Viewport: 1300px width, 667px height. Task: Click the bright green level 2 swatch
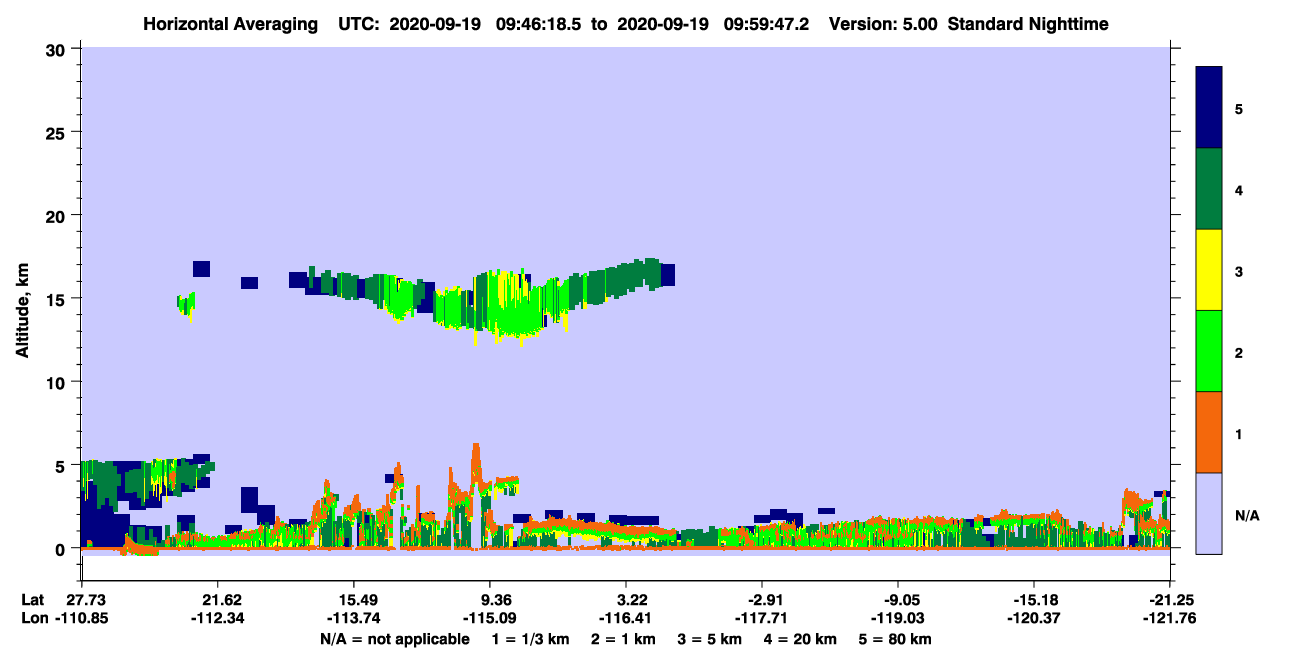[x=1209, y=351]
